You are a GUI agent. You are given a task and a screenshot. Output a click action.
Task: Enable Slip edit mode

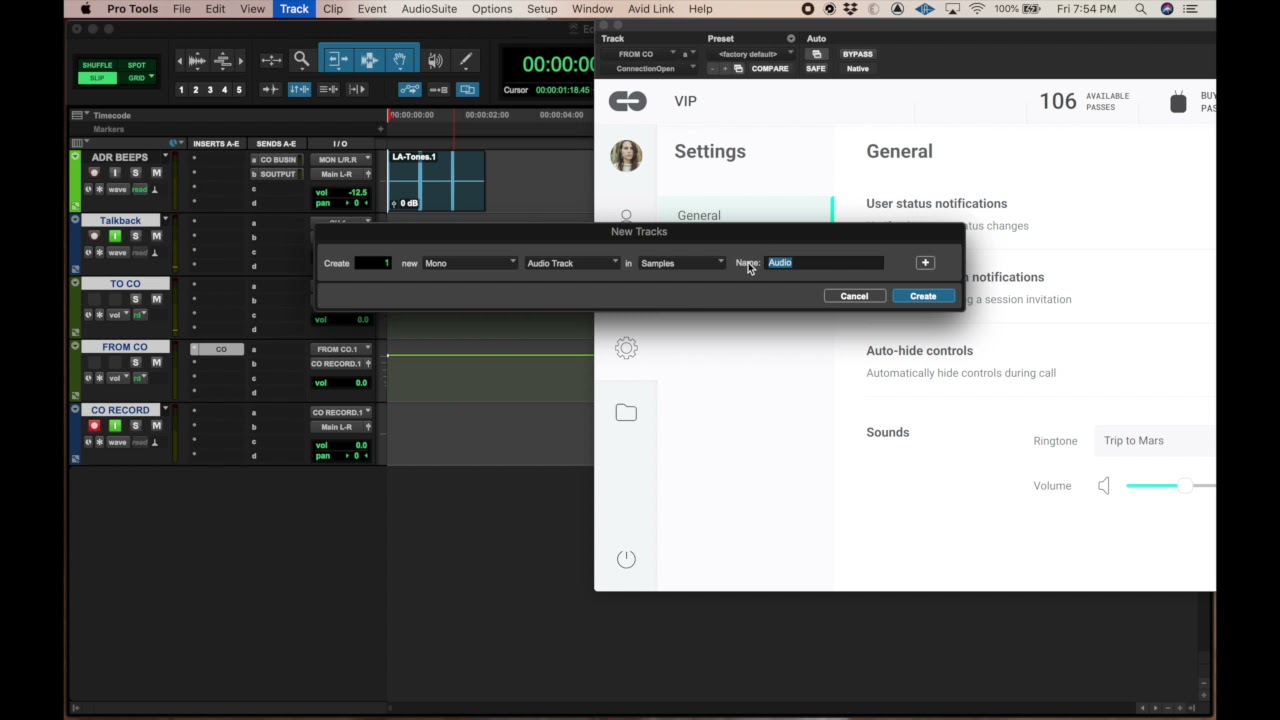[x=97, y=78]
